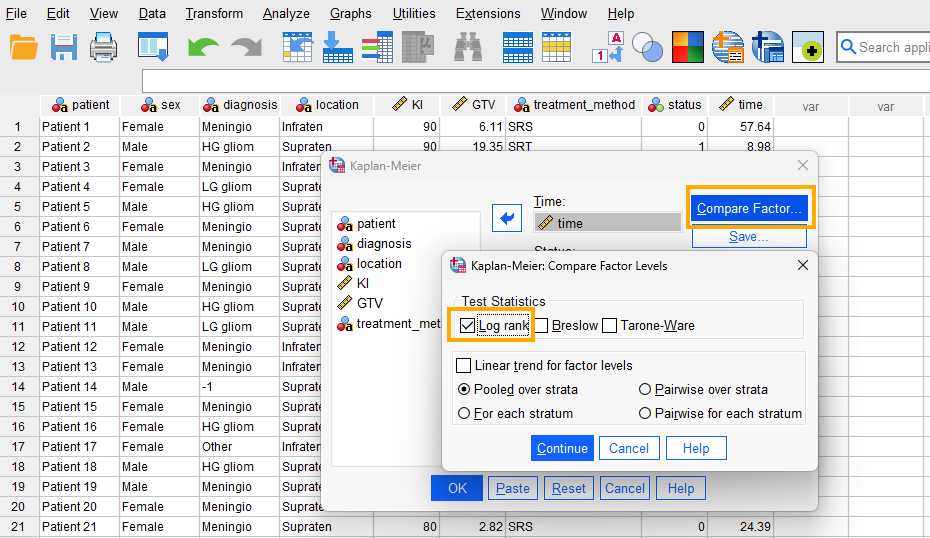Viewport: 930px width, 538px height.
Task: Click the Value Labels icon in the toolbar
Action: coord(608,47)
